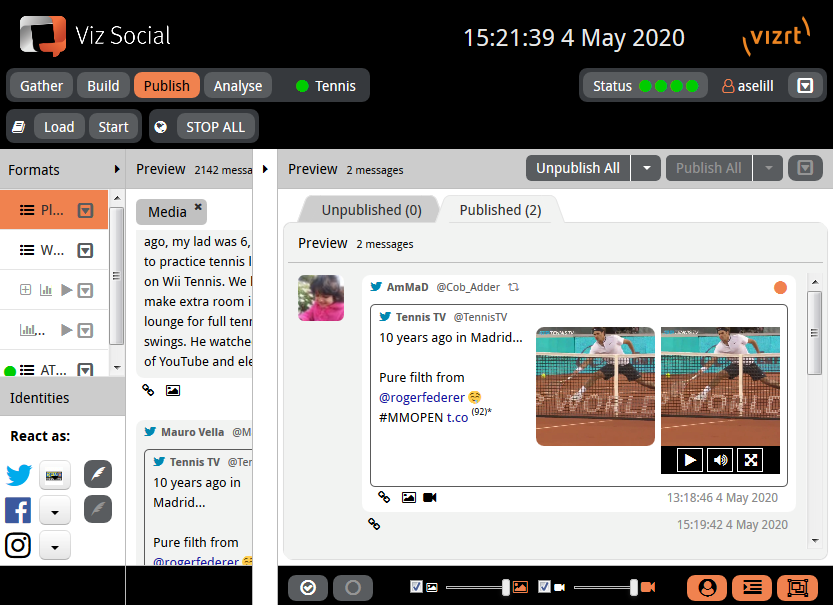Switch to the Build tab
Viewport: 833px width, 605px height.
tap(103, 86)
